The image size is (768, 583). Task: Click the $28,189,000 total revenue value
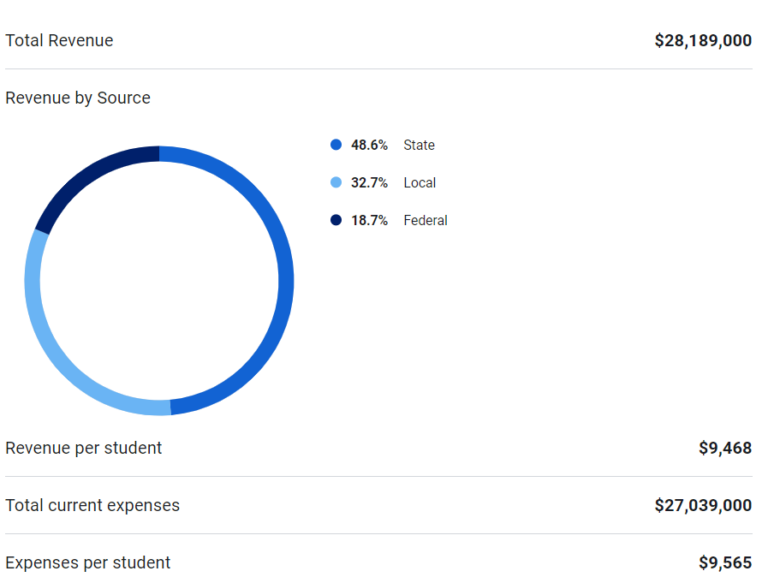703,40
